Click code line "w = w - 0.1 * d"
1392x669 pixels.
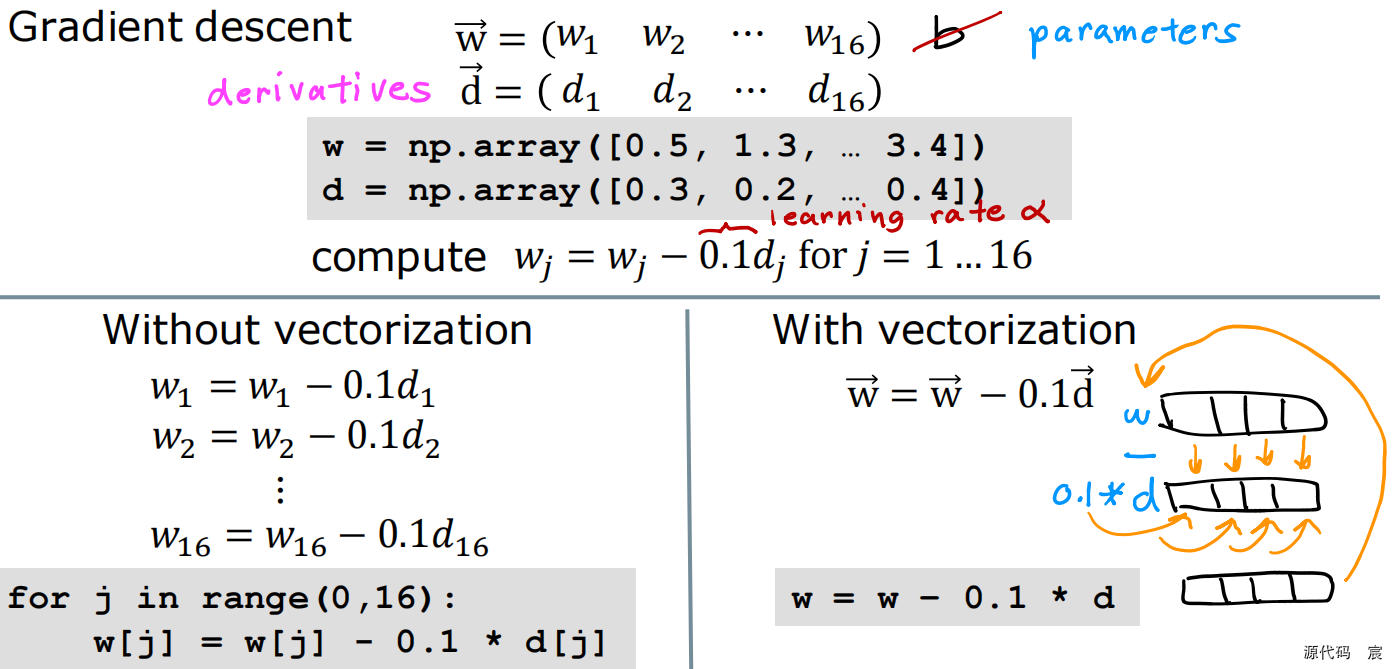953,598
